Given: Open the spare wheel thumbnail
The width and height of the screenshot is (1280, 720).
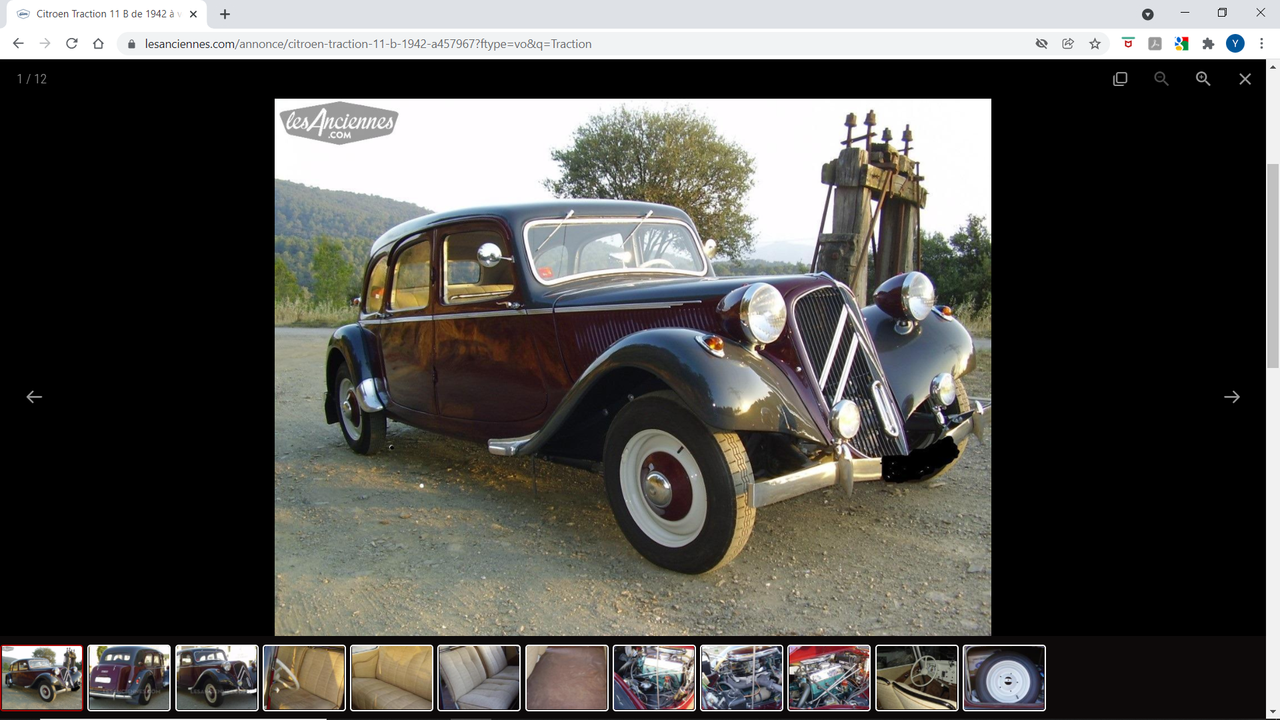Looking at the screenshot, I should click(1004, 678).
